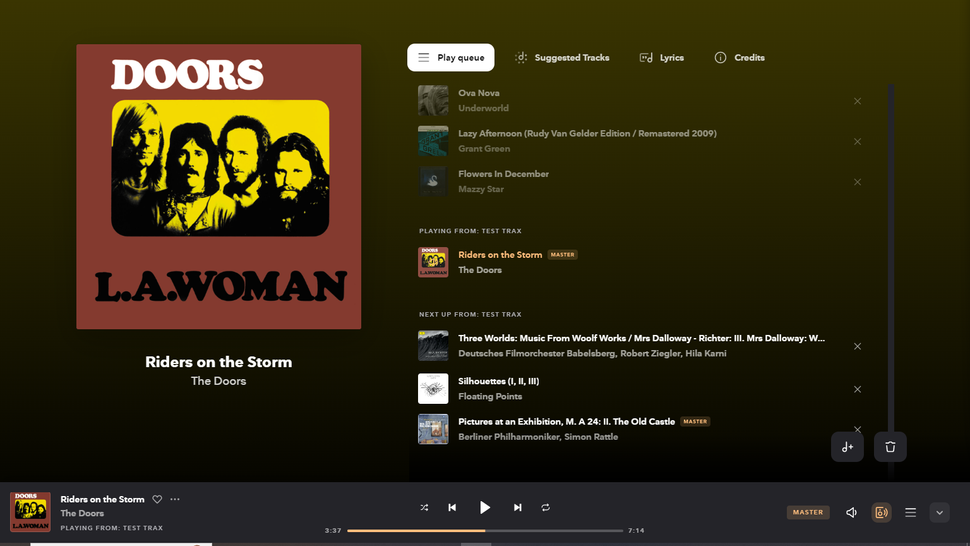Open PLAYING FROM: TEST TRAX in player bar

(x=112, y=528)
